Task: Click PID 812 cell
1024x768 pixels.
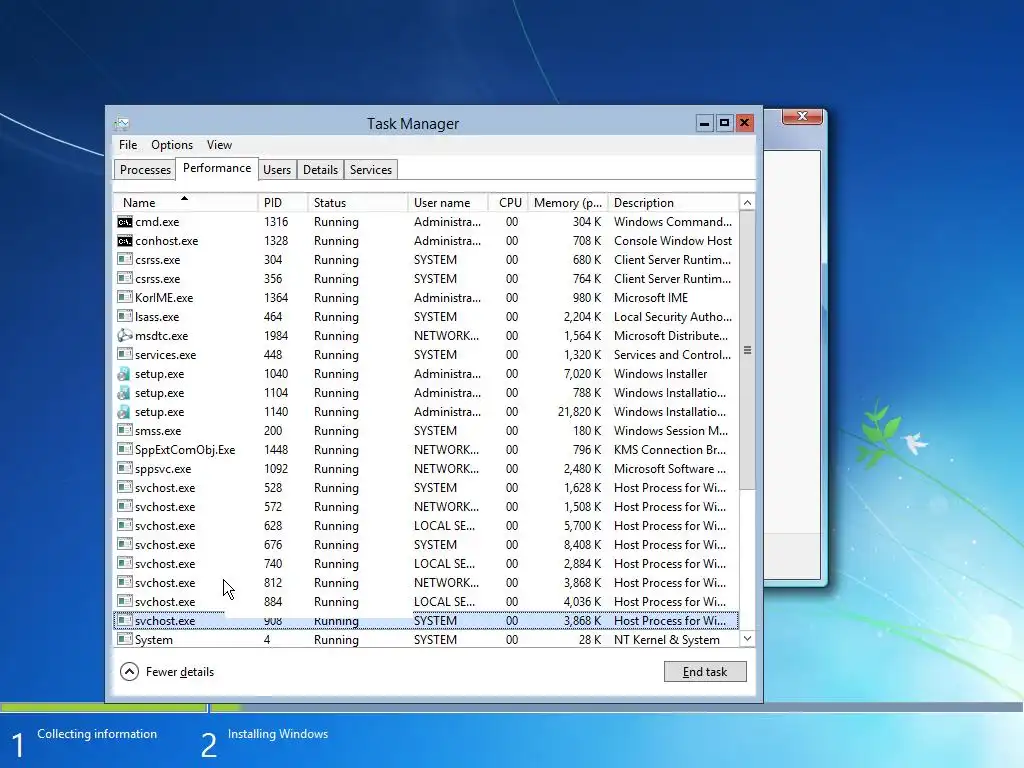Action: tap(273, 582)
